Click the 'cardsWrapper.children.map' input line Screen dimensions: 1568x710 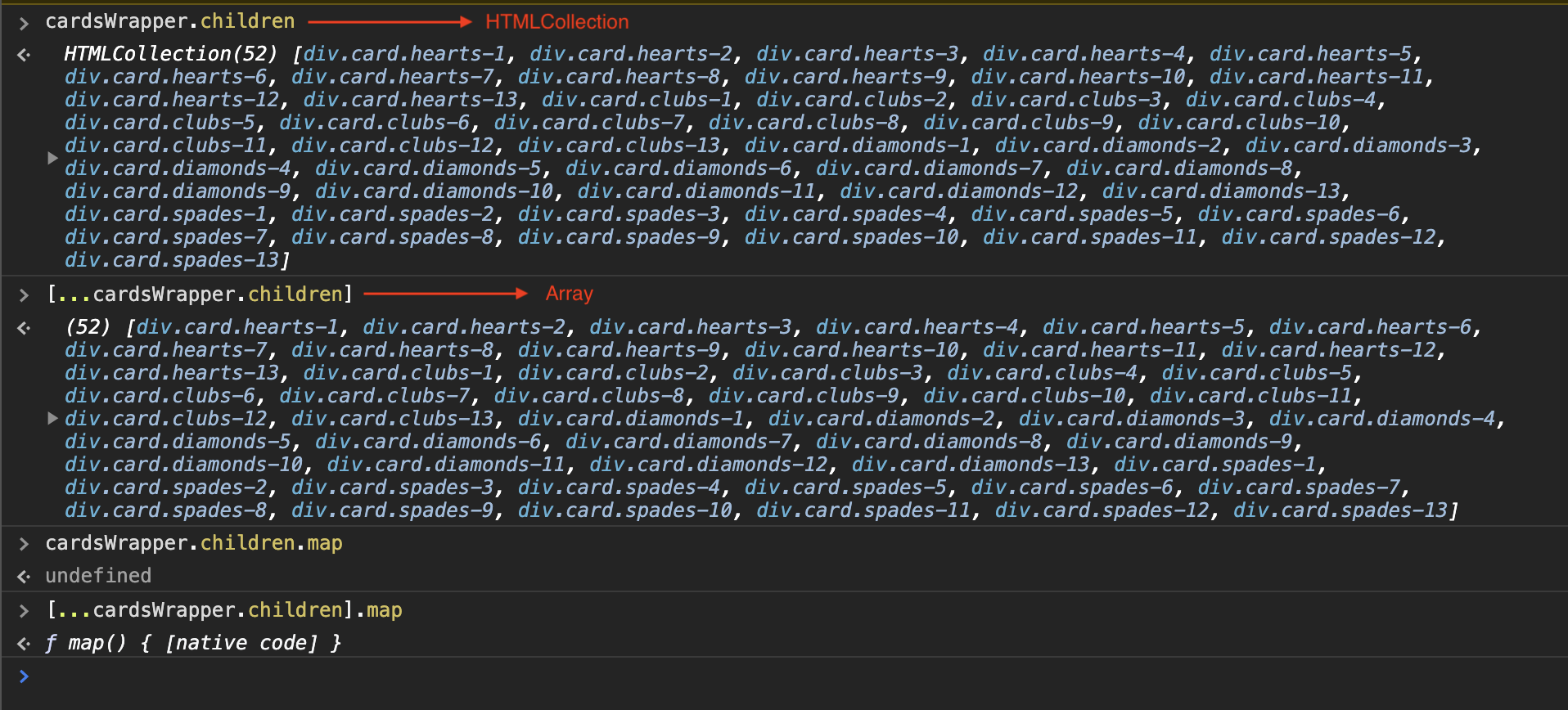pos(194,543)
